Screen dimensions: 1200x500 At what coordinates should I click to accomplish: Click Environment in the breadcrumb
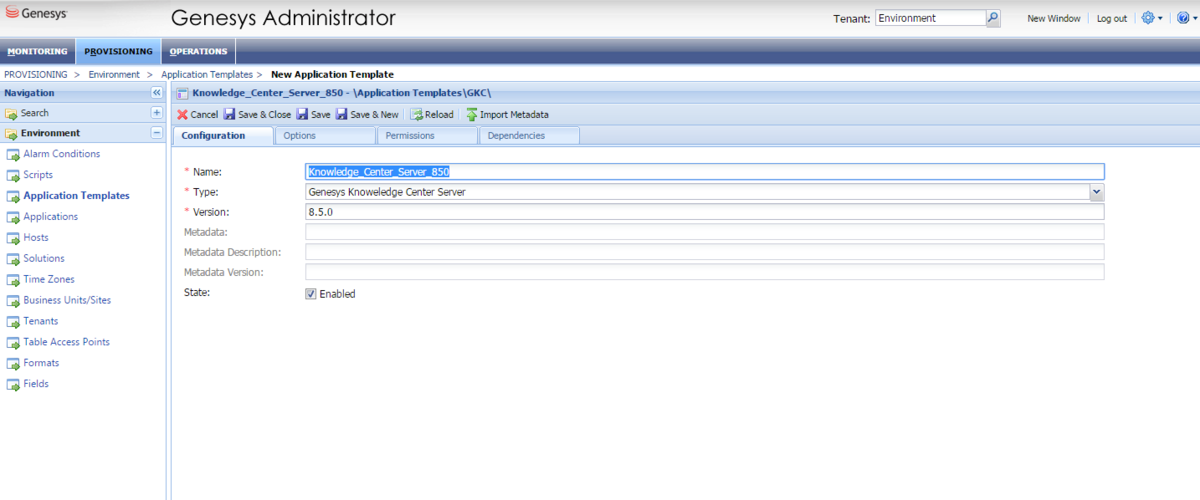pos(114,75)
